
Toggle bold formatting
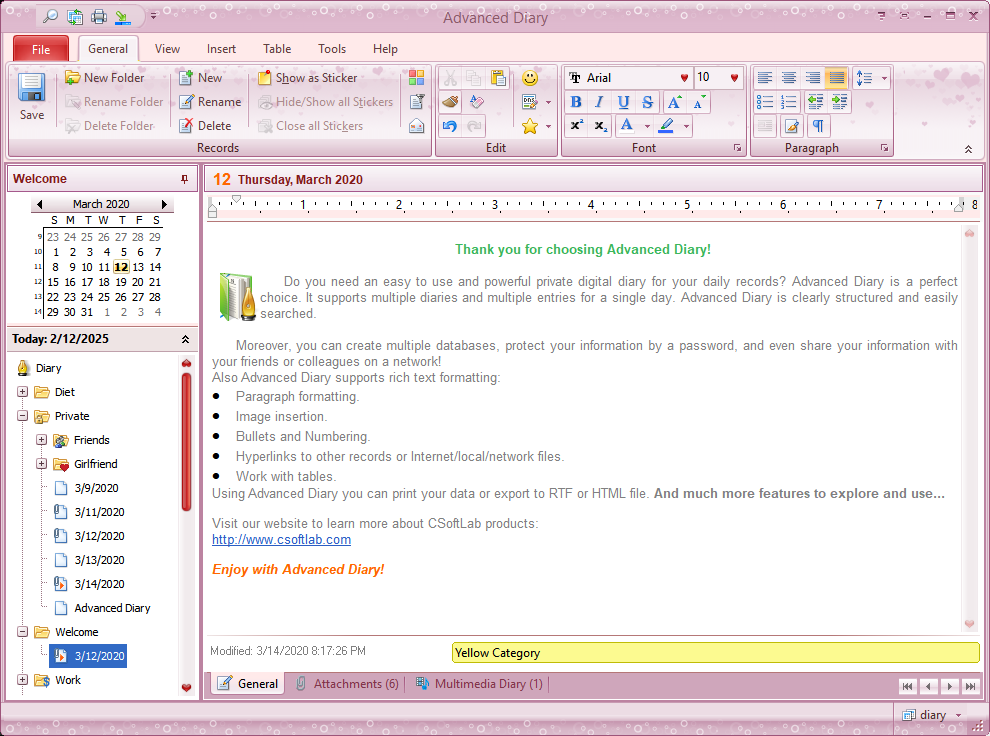pos(576,102)
